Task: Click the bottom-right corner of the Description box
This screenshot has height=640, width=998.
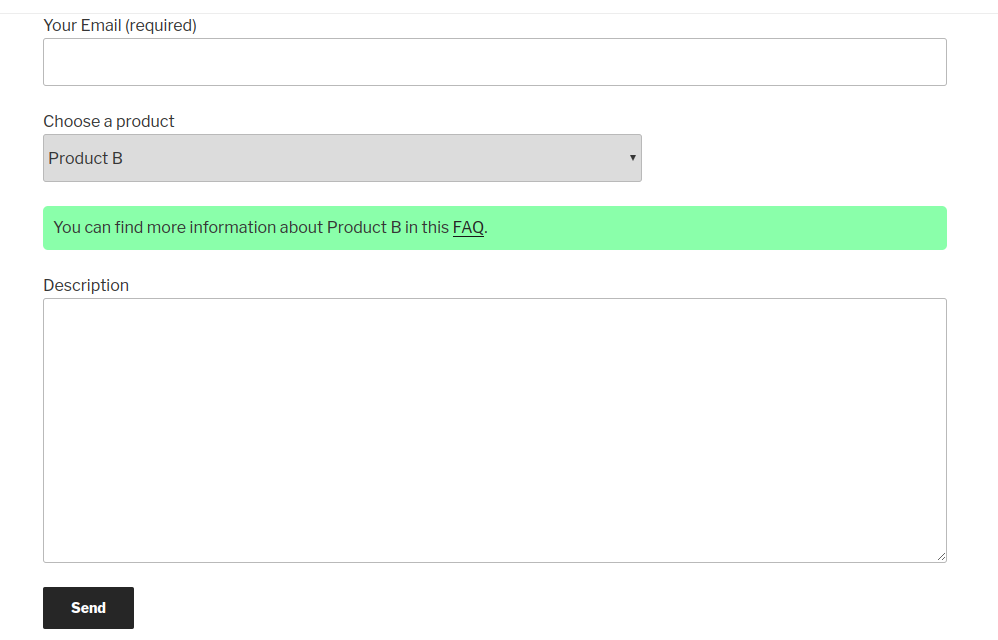Action: [x=941, y=557]
